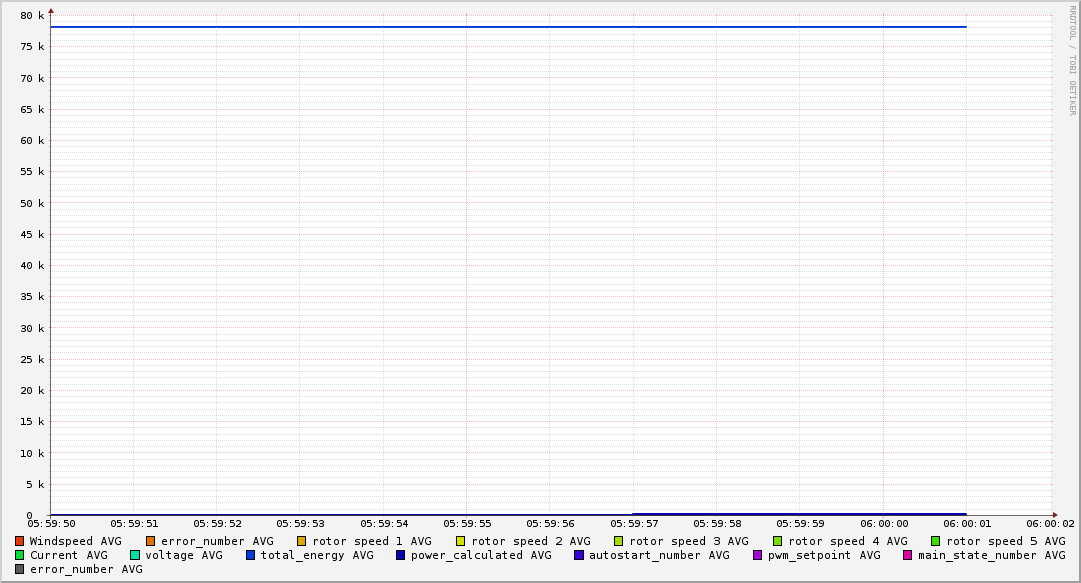
Task: Click the 06:00:00 time axis label
Action: pyautogui.click(x=884, y=523)
